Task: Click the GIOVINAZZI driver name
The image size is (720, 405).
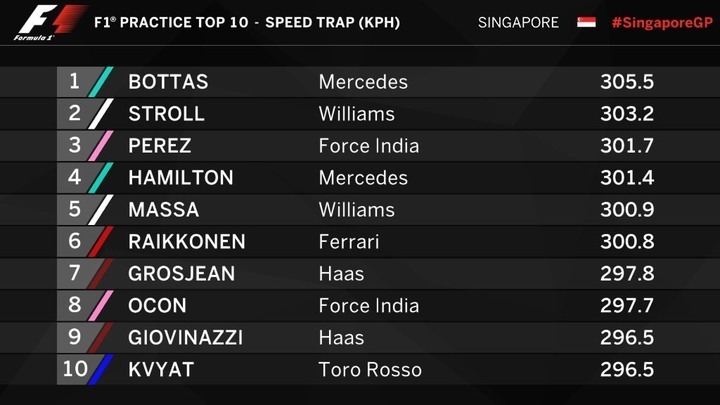Action: click(x=186, y=338)
